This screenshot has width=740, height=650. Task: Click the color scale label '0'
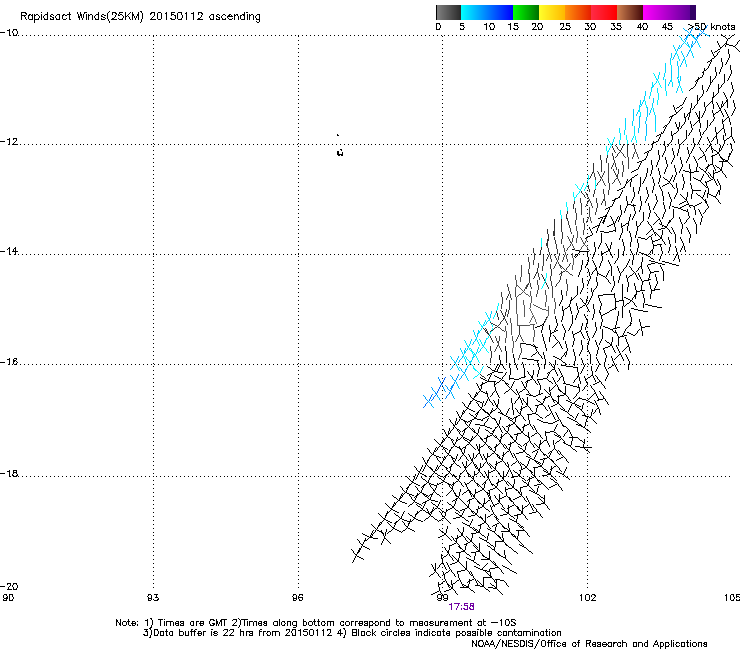[x=438, y=27]
